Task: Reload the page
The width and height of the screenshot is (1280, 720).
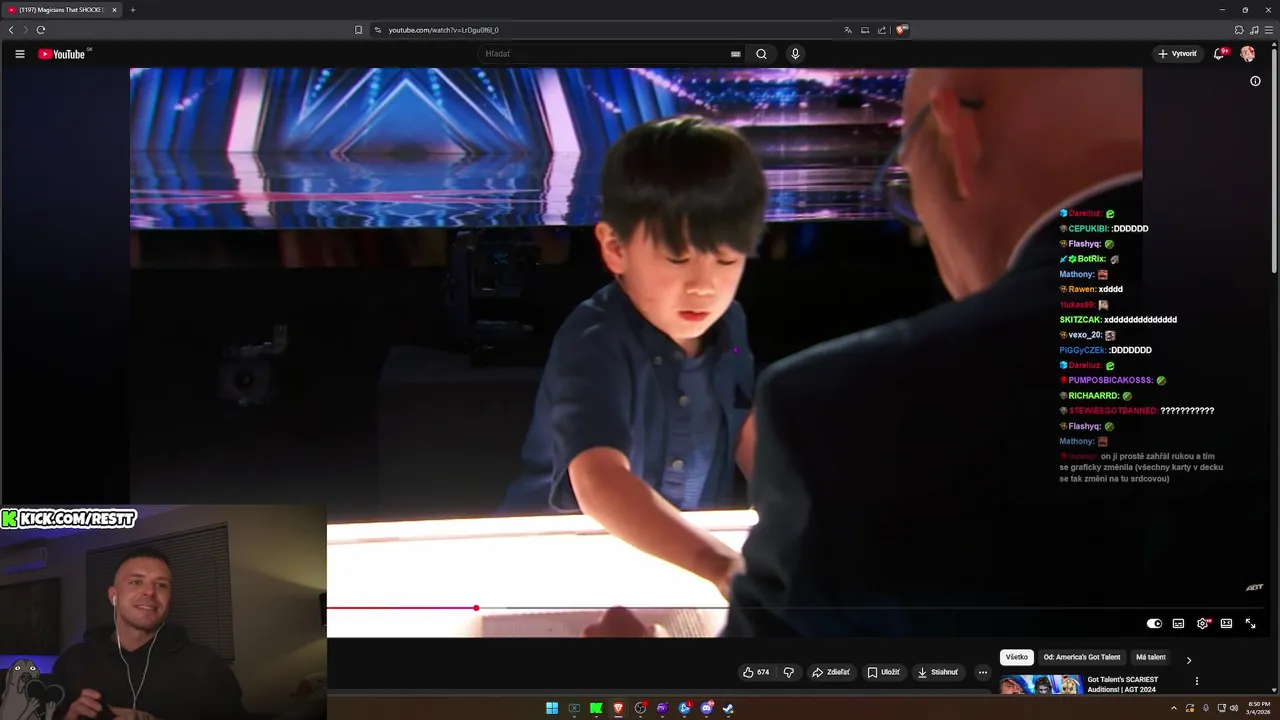Action: [x=41, y=30]
